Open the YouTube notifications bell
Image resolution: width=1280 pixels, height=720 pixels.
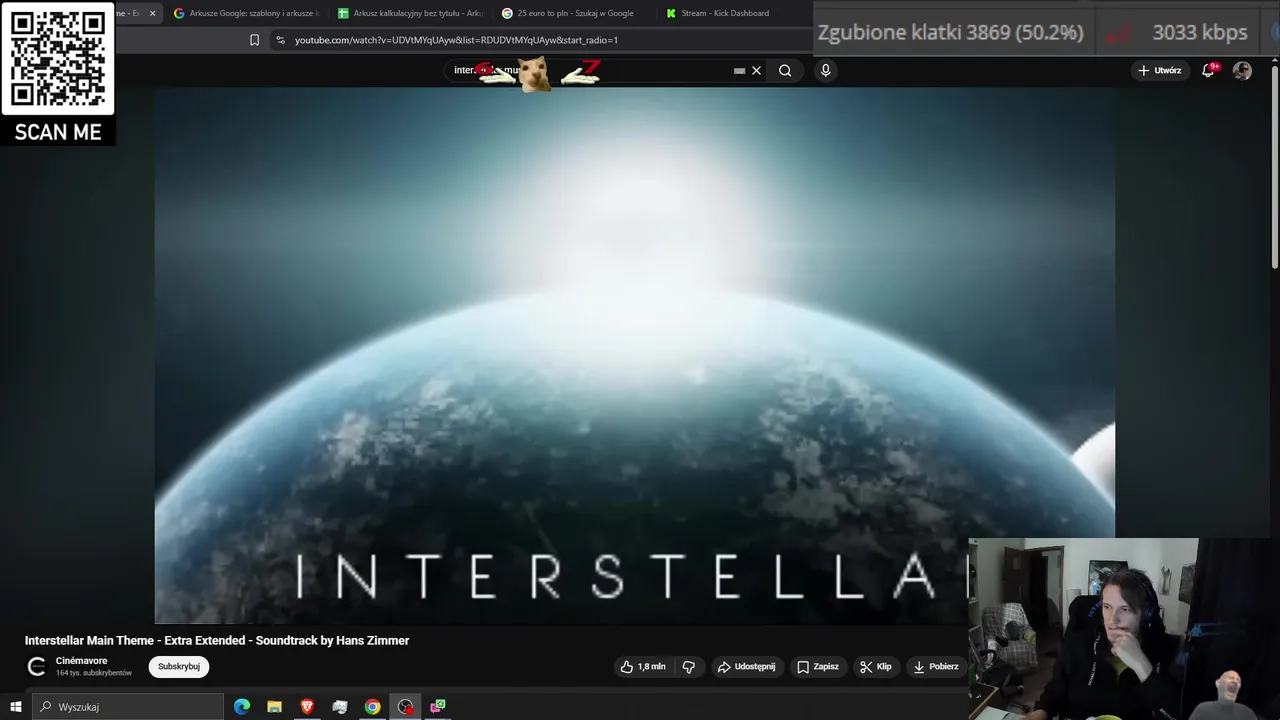click(1208, 70)
